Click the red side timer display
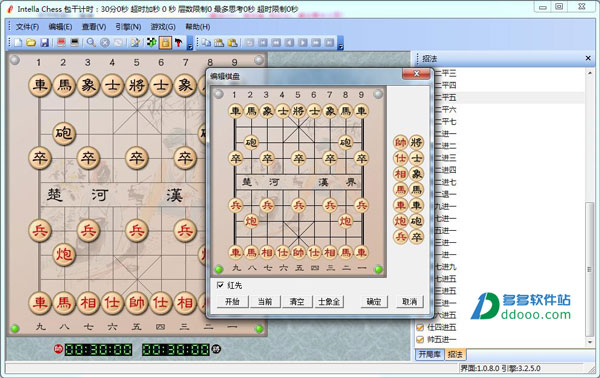600x378 pixels. [98, 349]
